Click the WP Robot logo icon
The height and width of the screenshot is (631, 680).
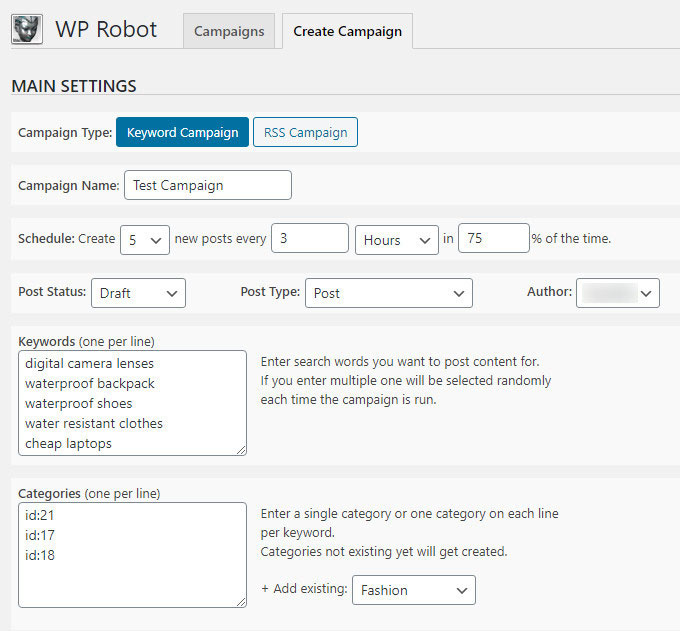pyautogui.click(x=26, y=29)
